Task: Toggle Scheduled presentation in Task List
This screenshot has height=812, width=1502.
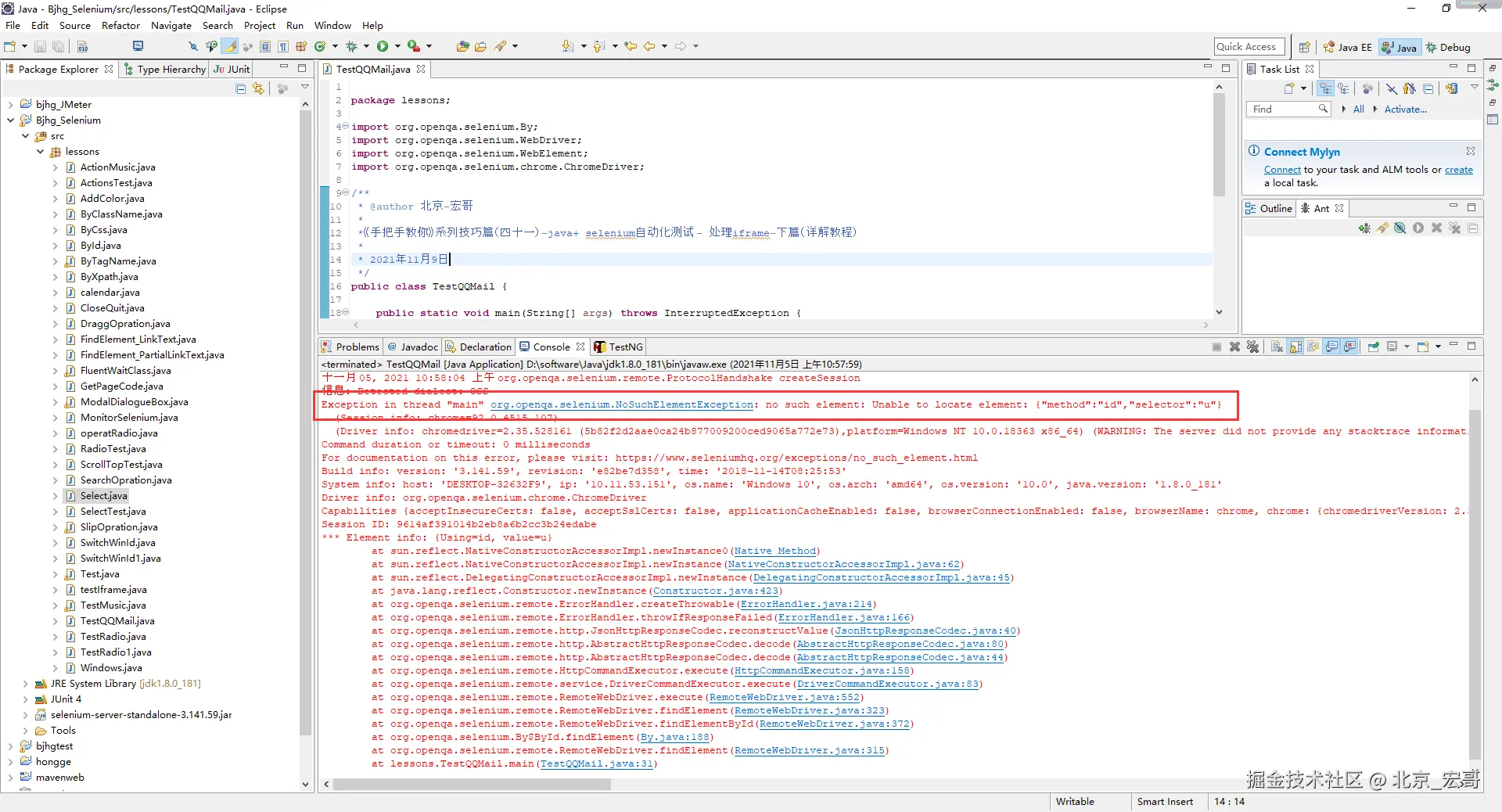Action: tap(1343, 88)
